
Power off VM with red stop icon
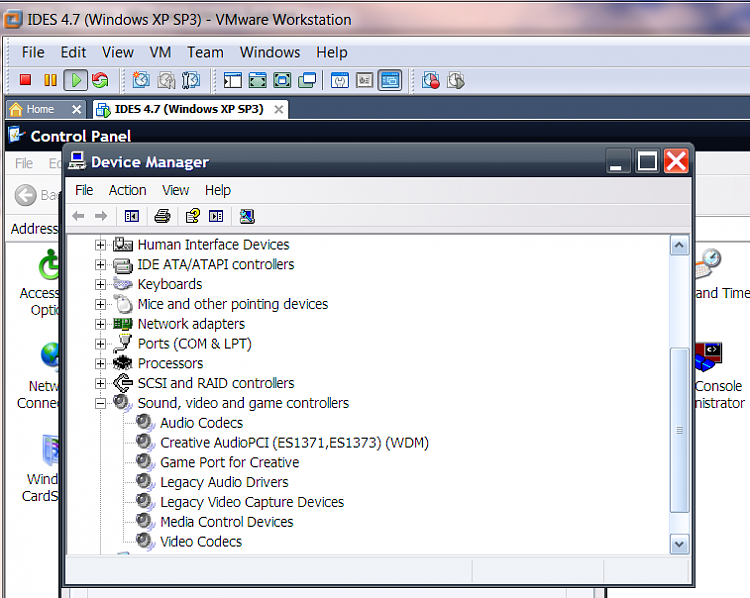pyautogui.click(x=25, y=80)
